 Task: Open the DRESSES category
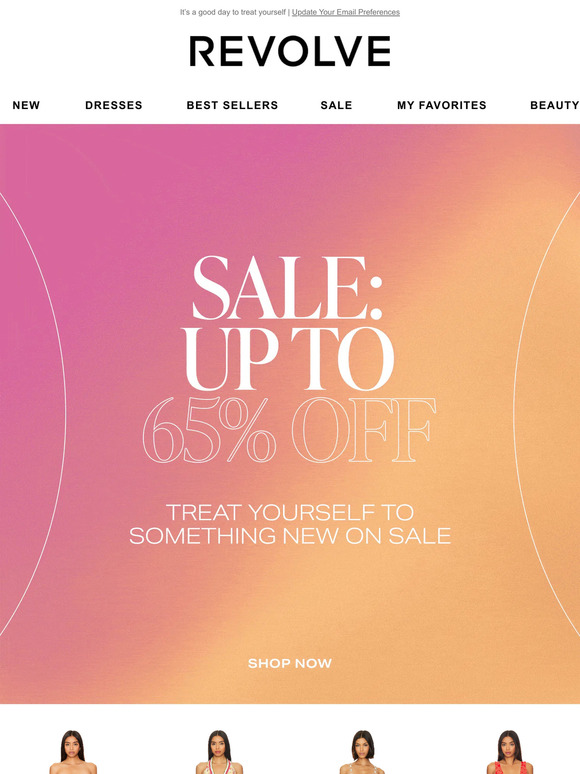point(114,105)
